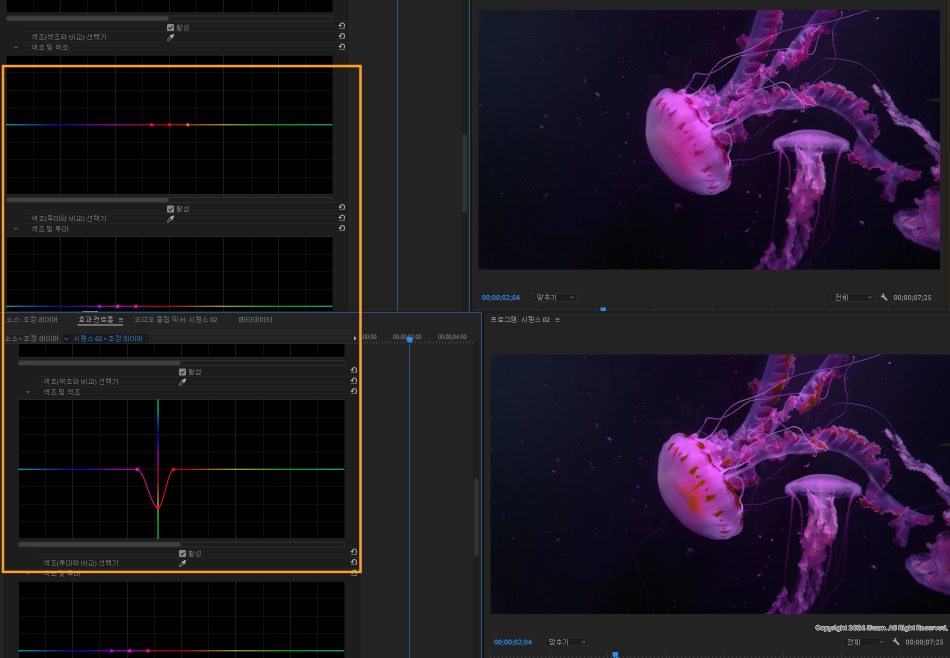950x658 pixels.
Task: Click eyedropper for 색조(채도와 비교) 선택기 in upper panel
Action: pos(171,38)
